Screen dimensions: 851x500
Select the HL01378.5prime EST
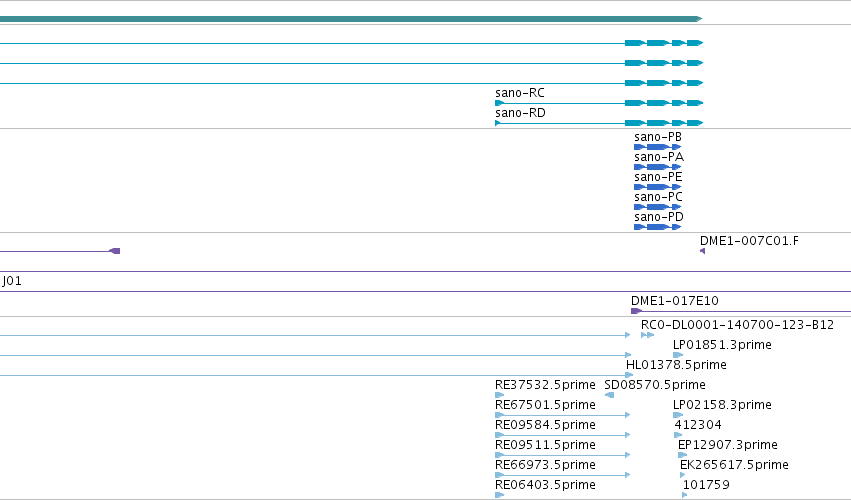(676, 365)
